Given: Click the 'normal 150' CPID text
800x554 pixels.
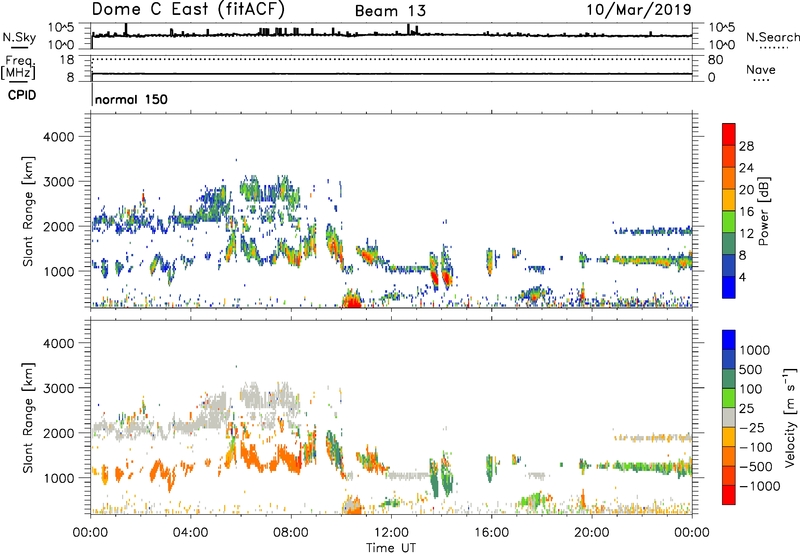Looking at the screenshot, I should point(131,99).
